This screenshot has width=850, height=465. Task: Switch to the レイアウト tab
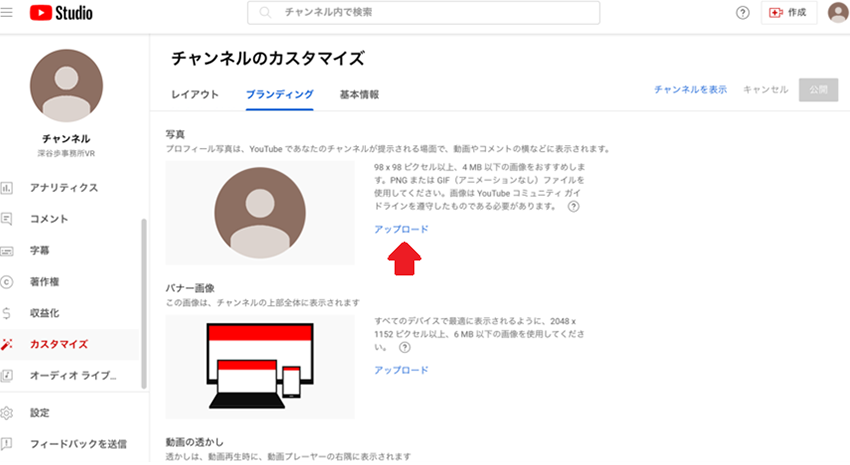pos(195,94)
